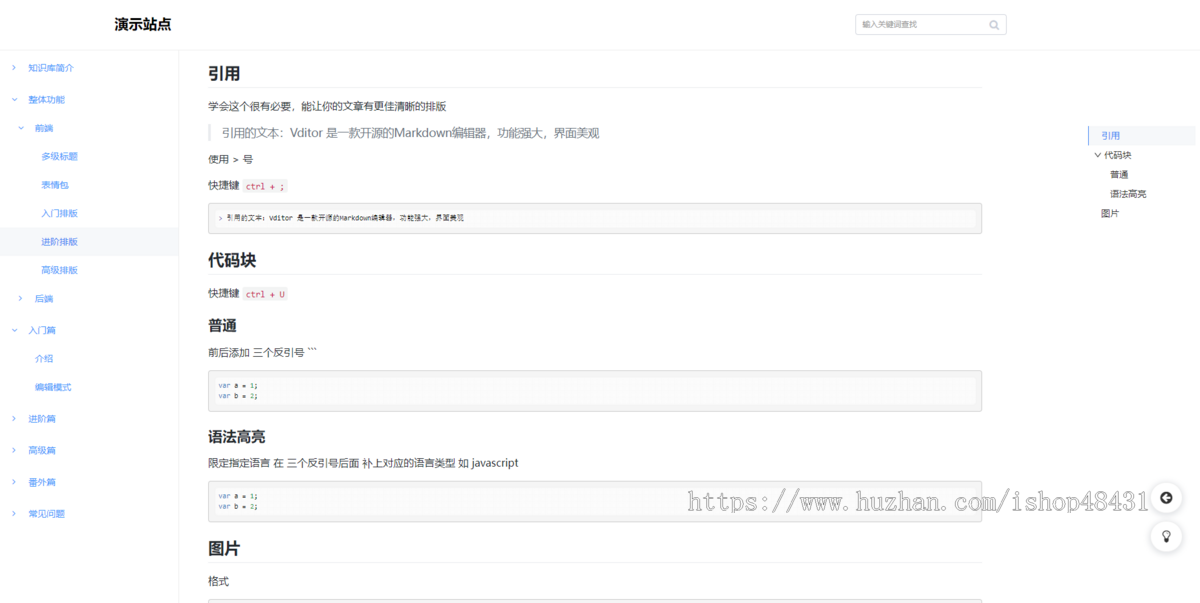Jump to 代码块 in the outline

pyautogui.click(x=1118, y=155)
